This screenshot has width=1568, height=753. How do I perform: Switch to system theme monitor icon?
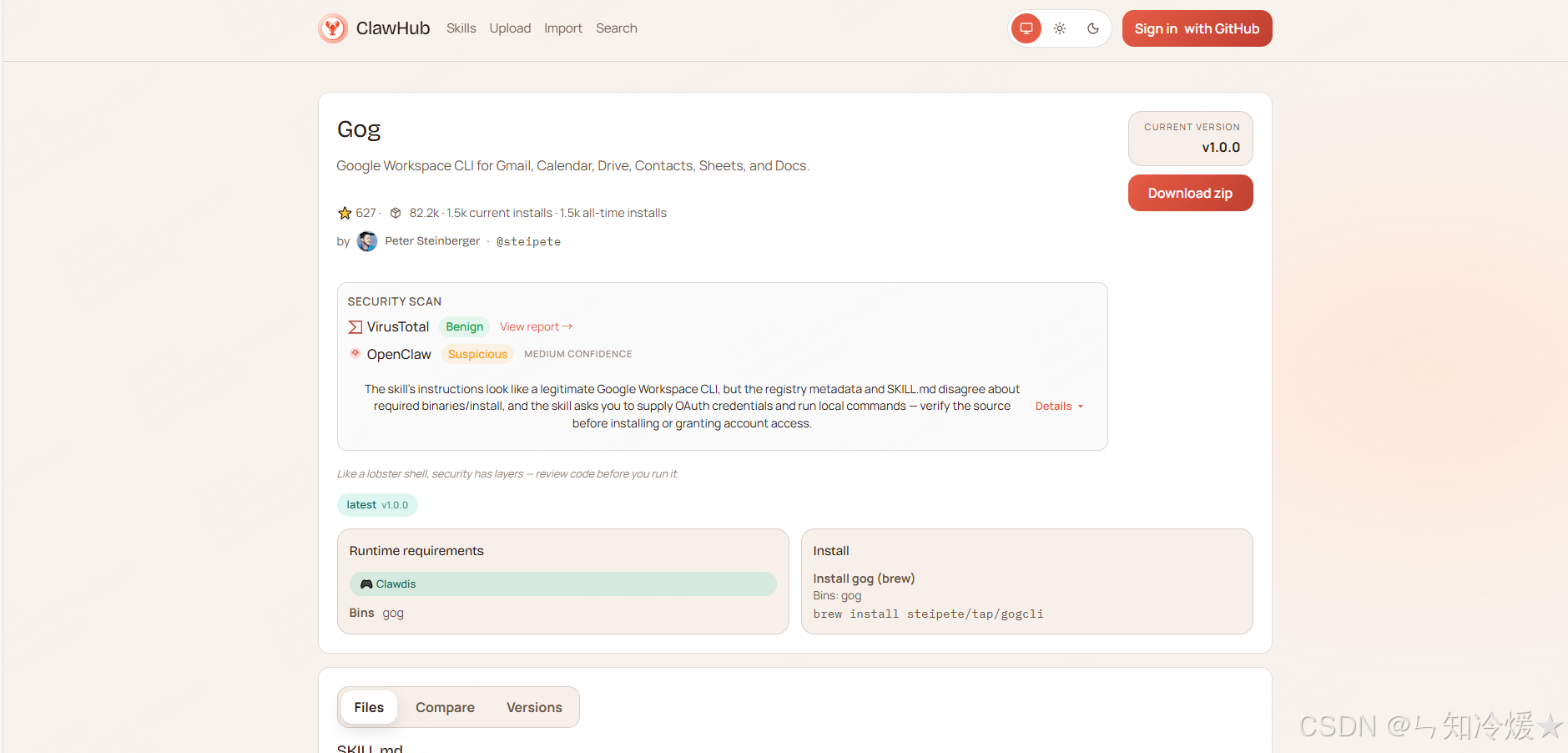tap(1026, 28)
